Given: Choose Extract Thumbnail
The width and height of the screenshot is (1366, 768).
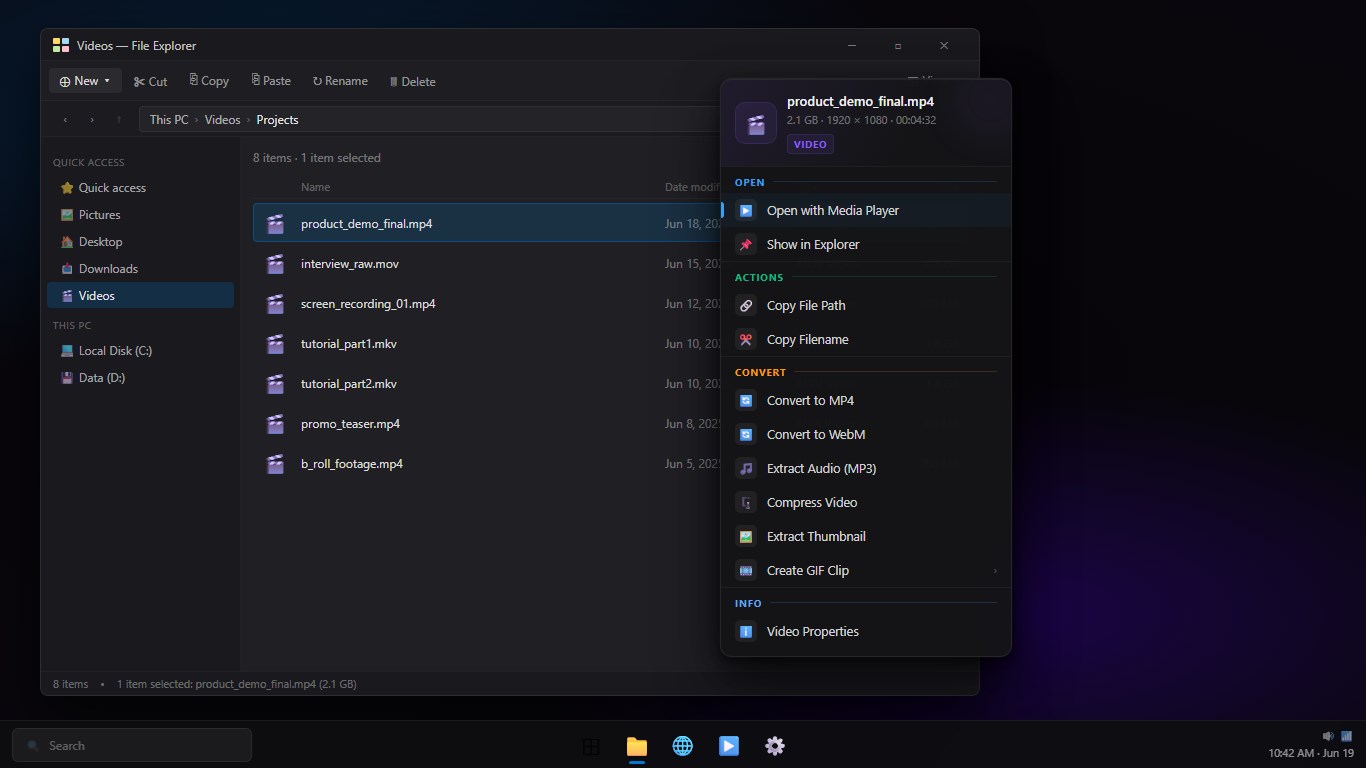Looking at the screenshot, I should point(866,536).
